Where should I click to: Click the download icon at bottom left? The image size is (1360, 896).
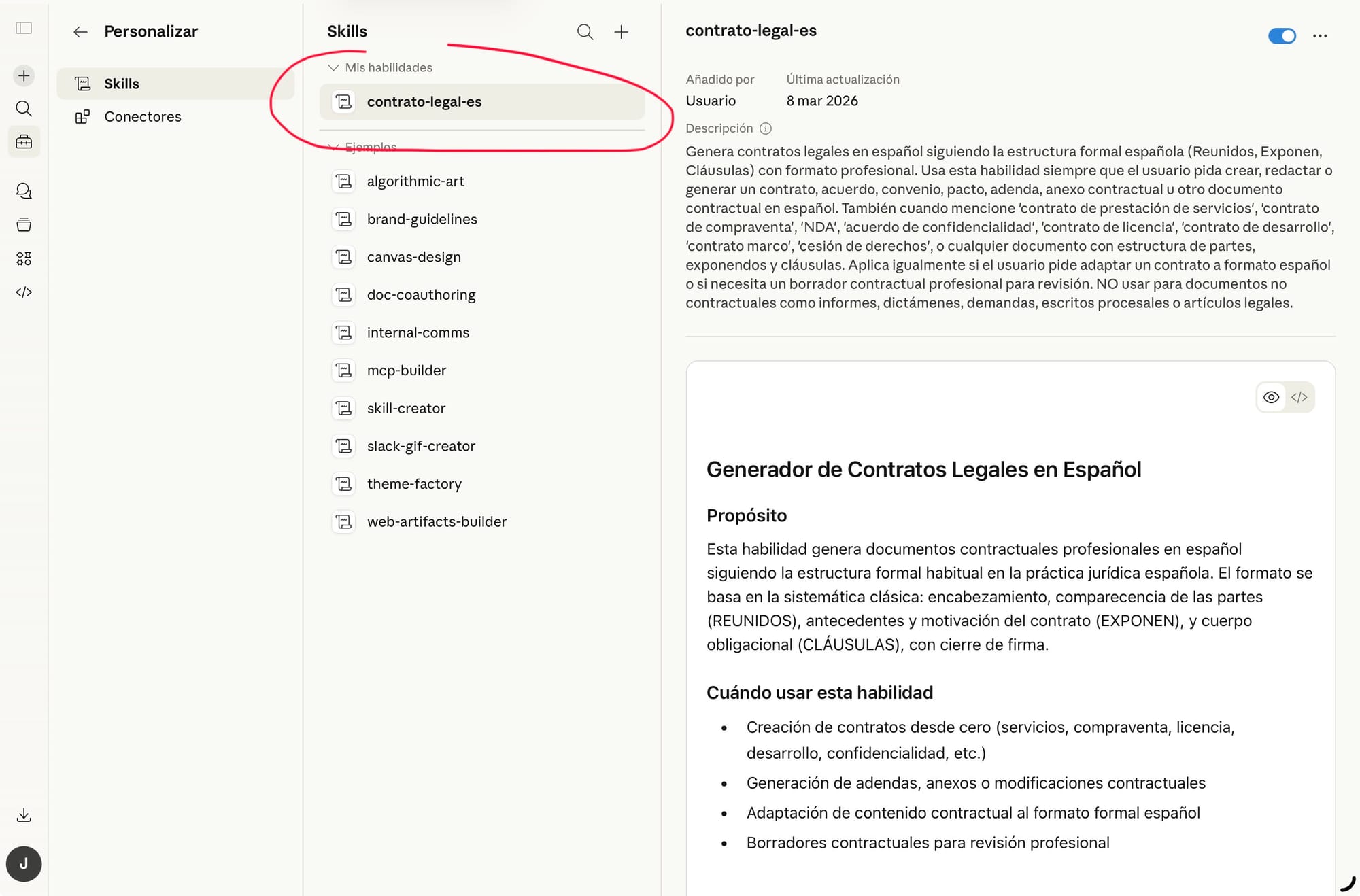(x=24, y=815)
